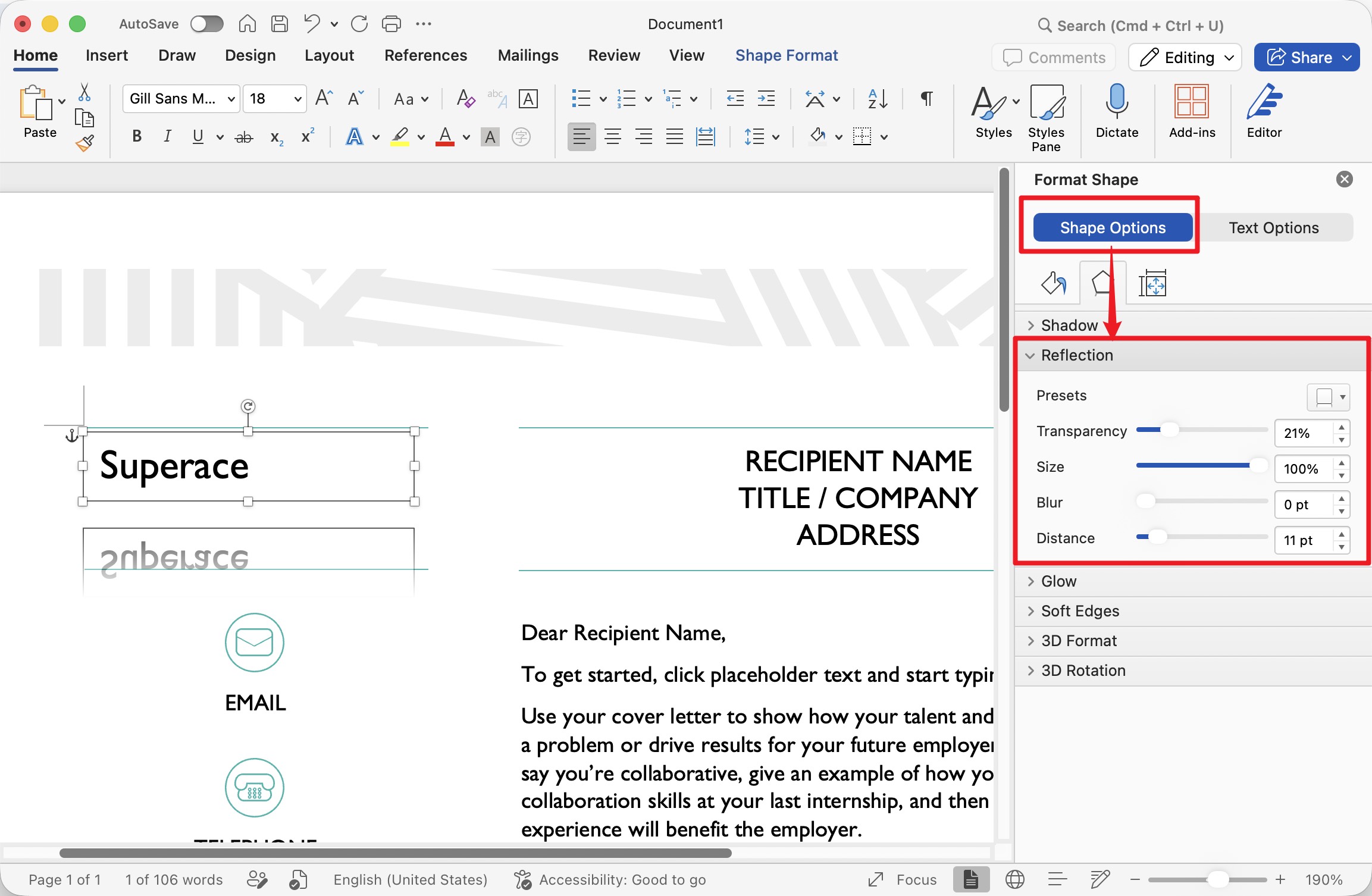This screenshot has width=1372, height=896.
Task: Apply subscript formatting
Action: [277, 137]
